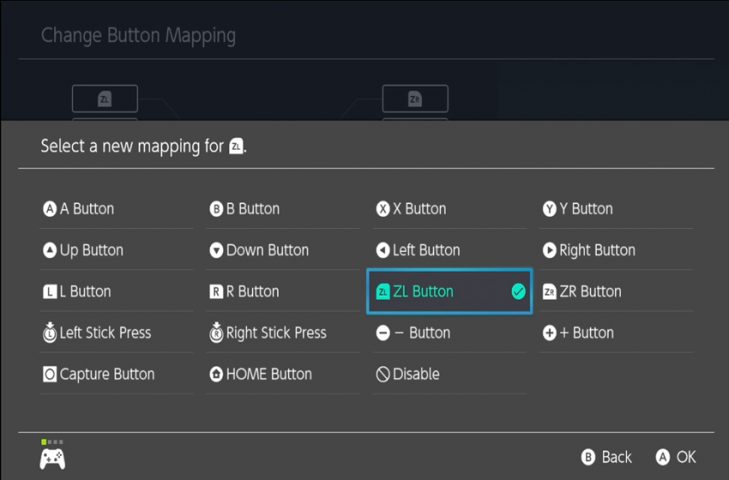The height and width of the screenshot is (480, 729).
Task: Confirm with the OK button
Action: (676, 457)
